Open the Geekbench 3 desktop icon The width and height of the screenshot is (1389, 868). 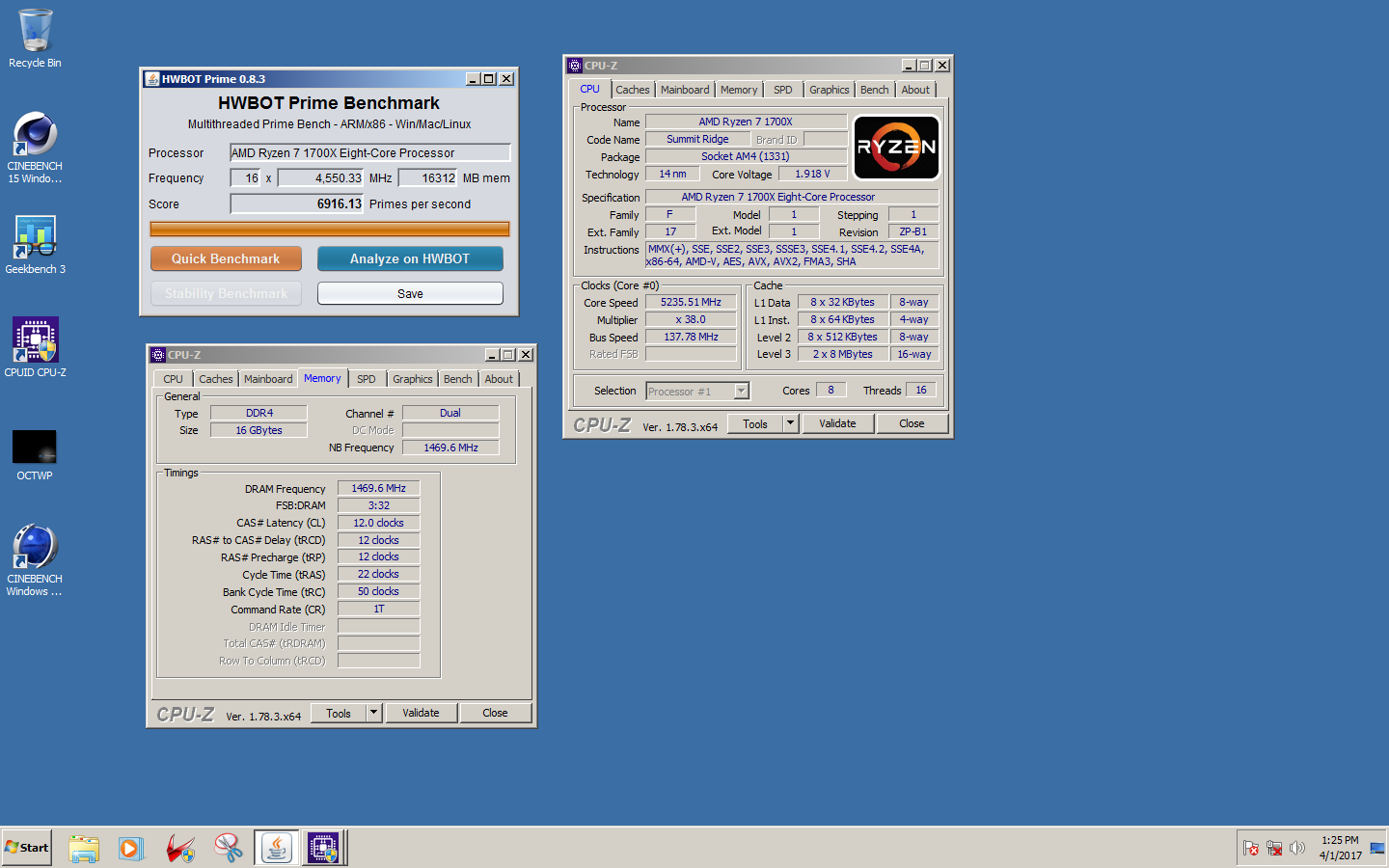35,245
